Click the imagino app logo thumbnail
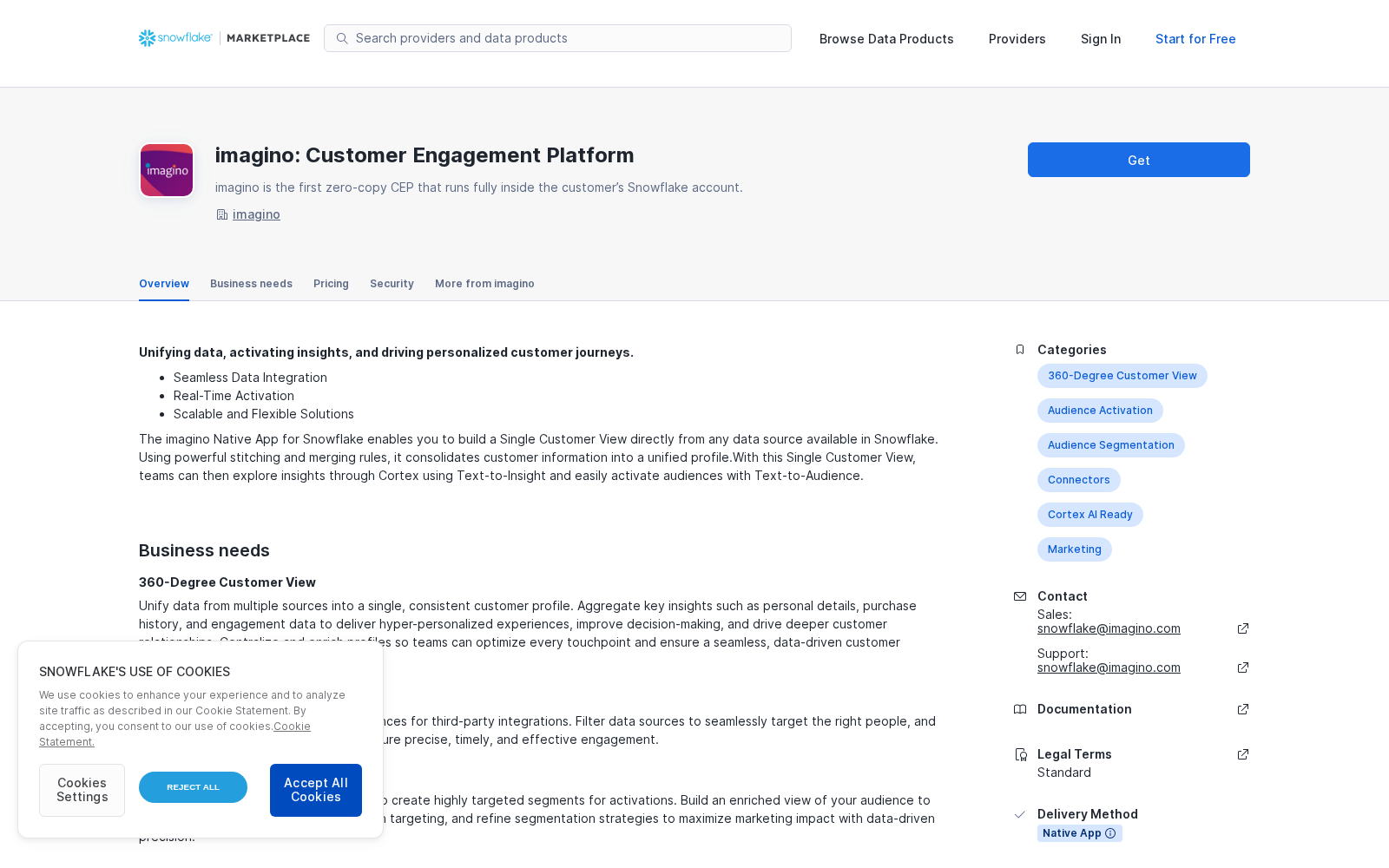Screen dimensions: 1389x868 (167, 170)
